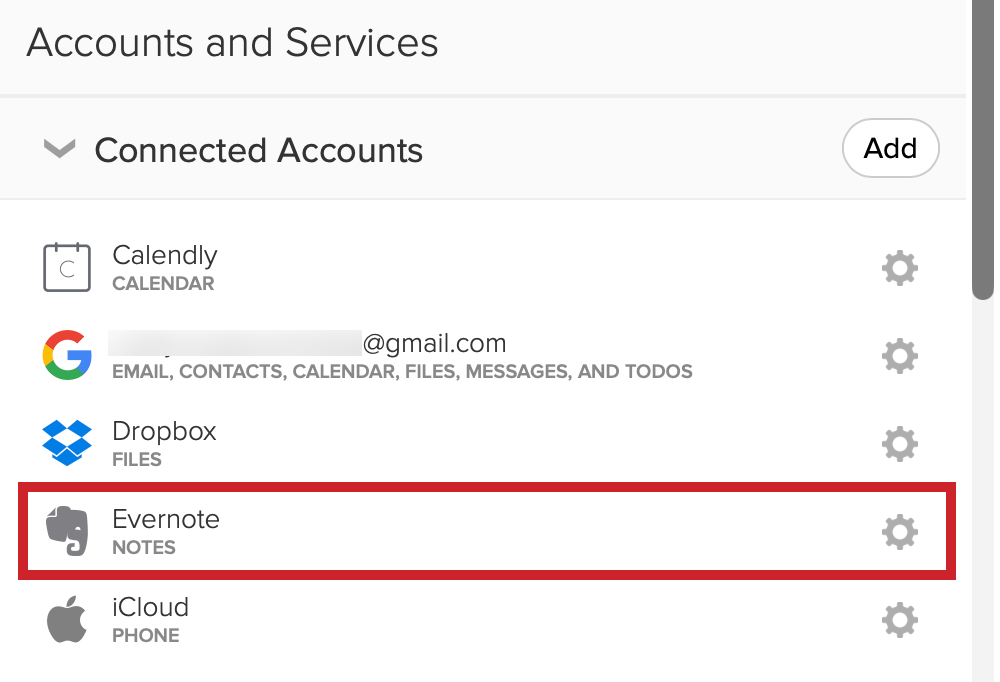
Task: Open settings gear for Calendly
Action: click(900, 268)
